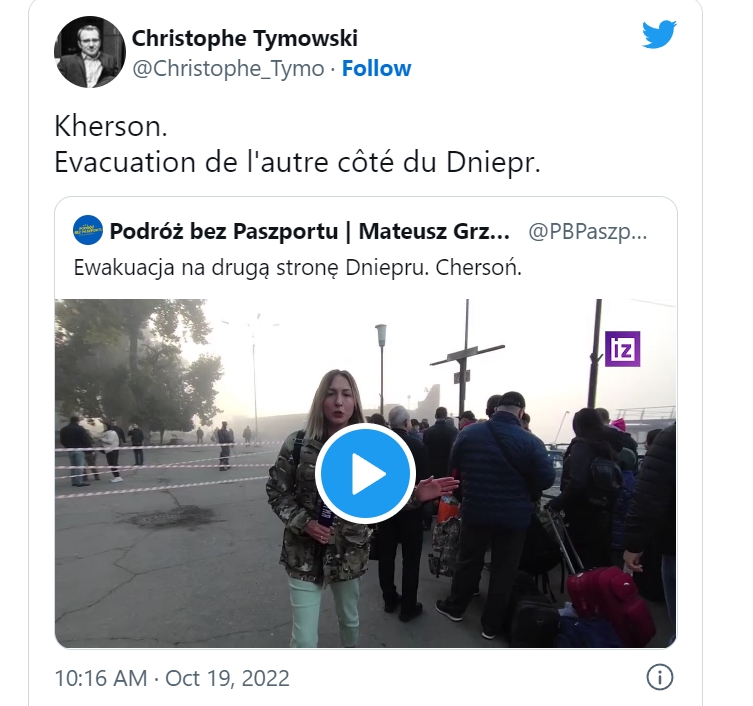Click the 10:16 AM time text
Image resolution: width=753 pixels, height=706 pixels.
coord(101,679)
